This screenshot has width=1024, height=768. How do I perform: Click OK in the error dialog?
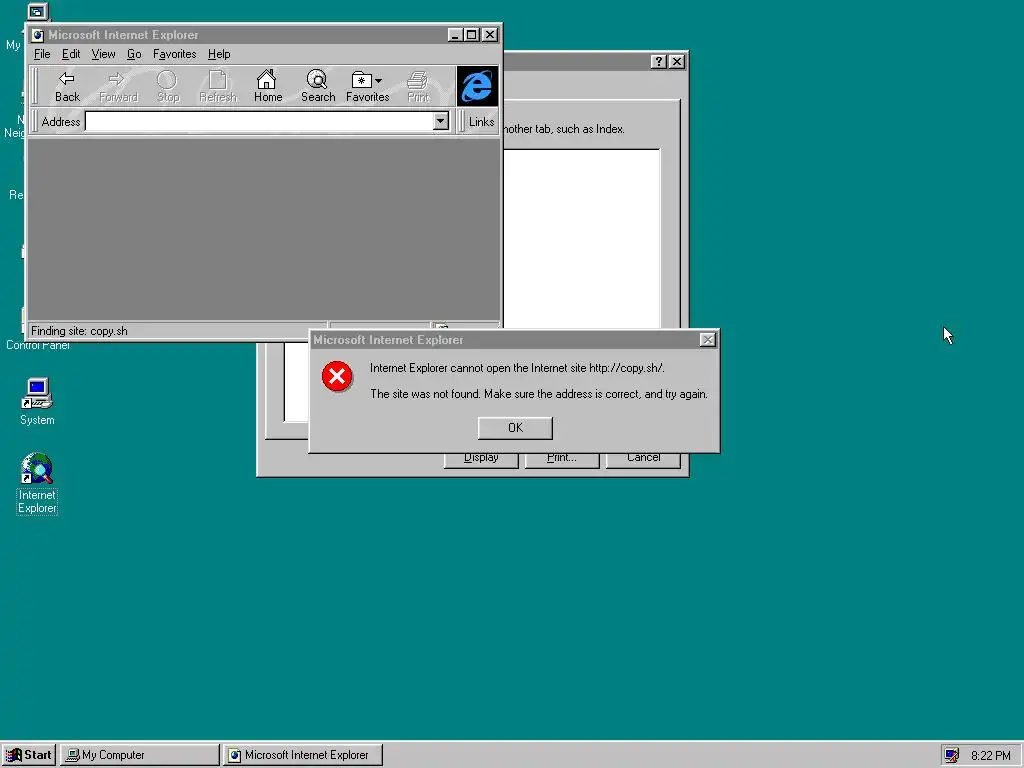[515, 428]
